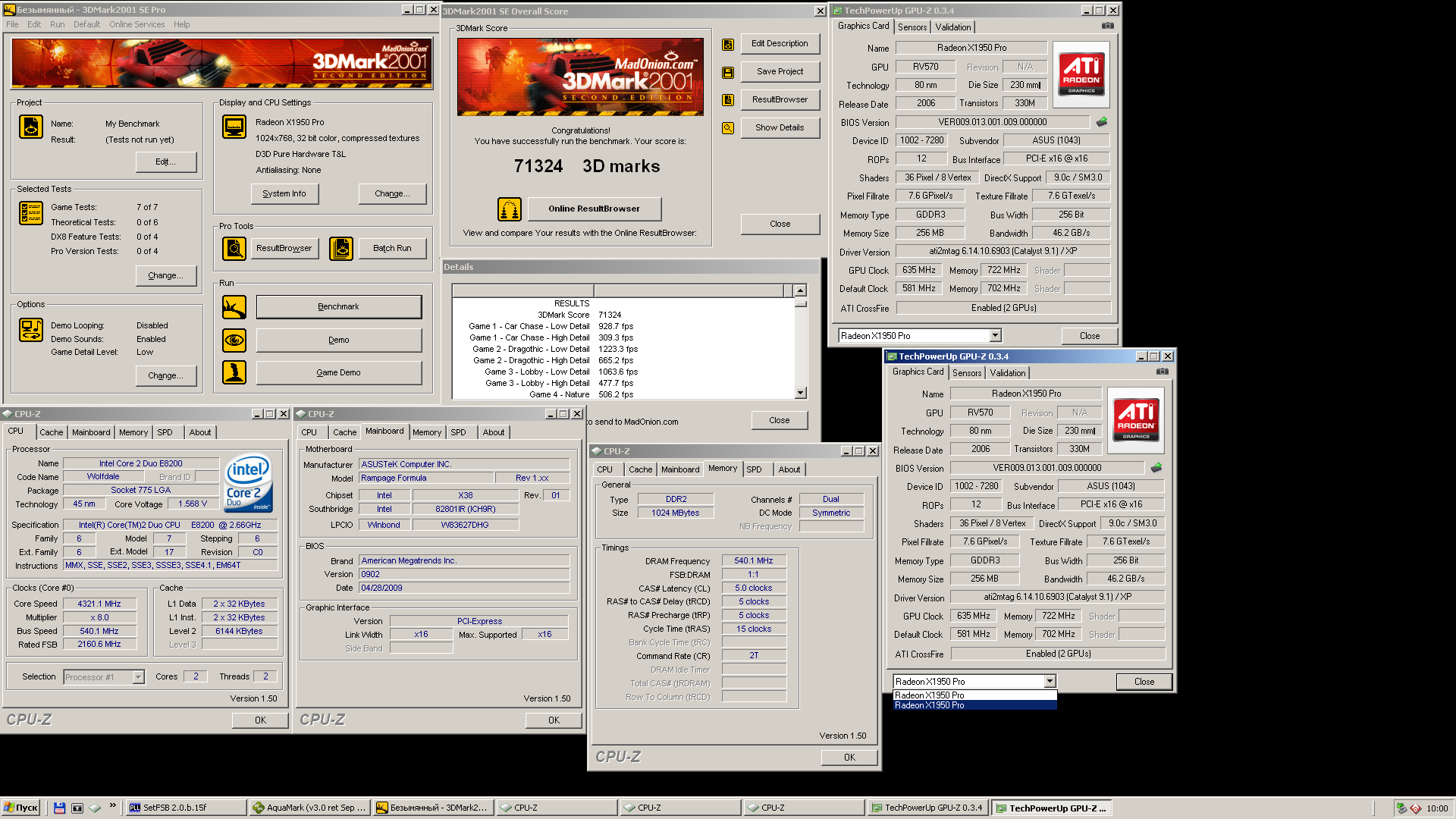Click the Online ResultBrowser button
The image size is (1456, 819).
pos(594,209)
